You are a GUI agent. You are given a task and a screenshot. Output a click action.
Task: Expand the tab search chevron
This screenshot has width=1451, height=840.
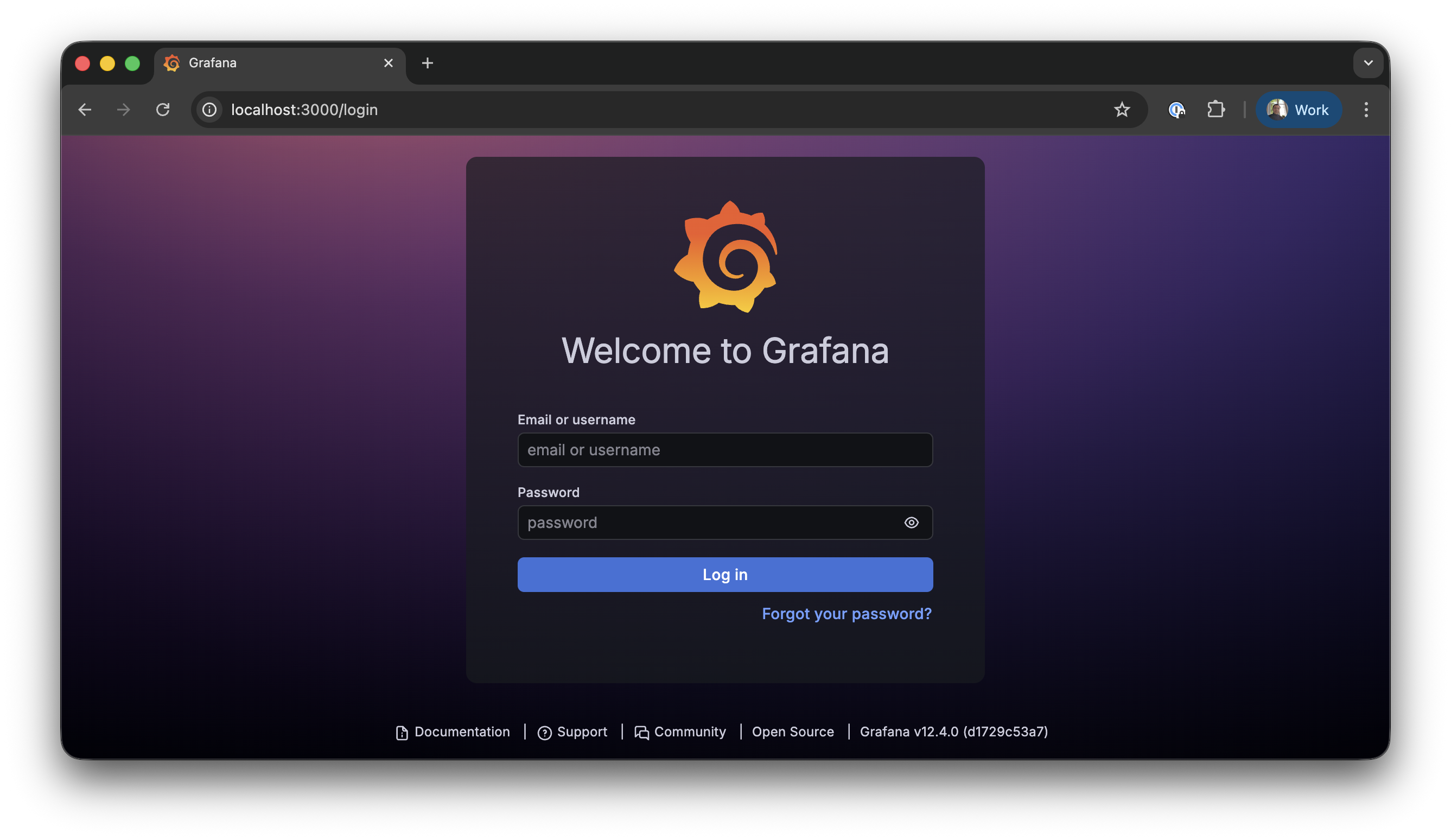click(x=1368, y=63)
